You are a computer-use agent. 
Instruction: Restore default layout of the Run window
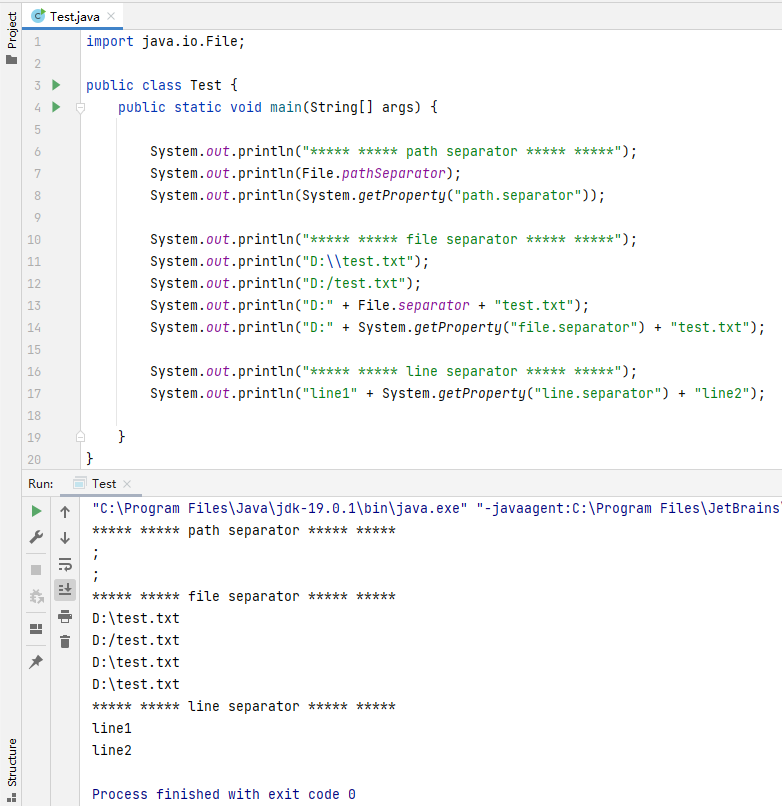click(x=36, y=628)
